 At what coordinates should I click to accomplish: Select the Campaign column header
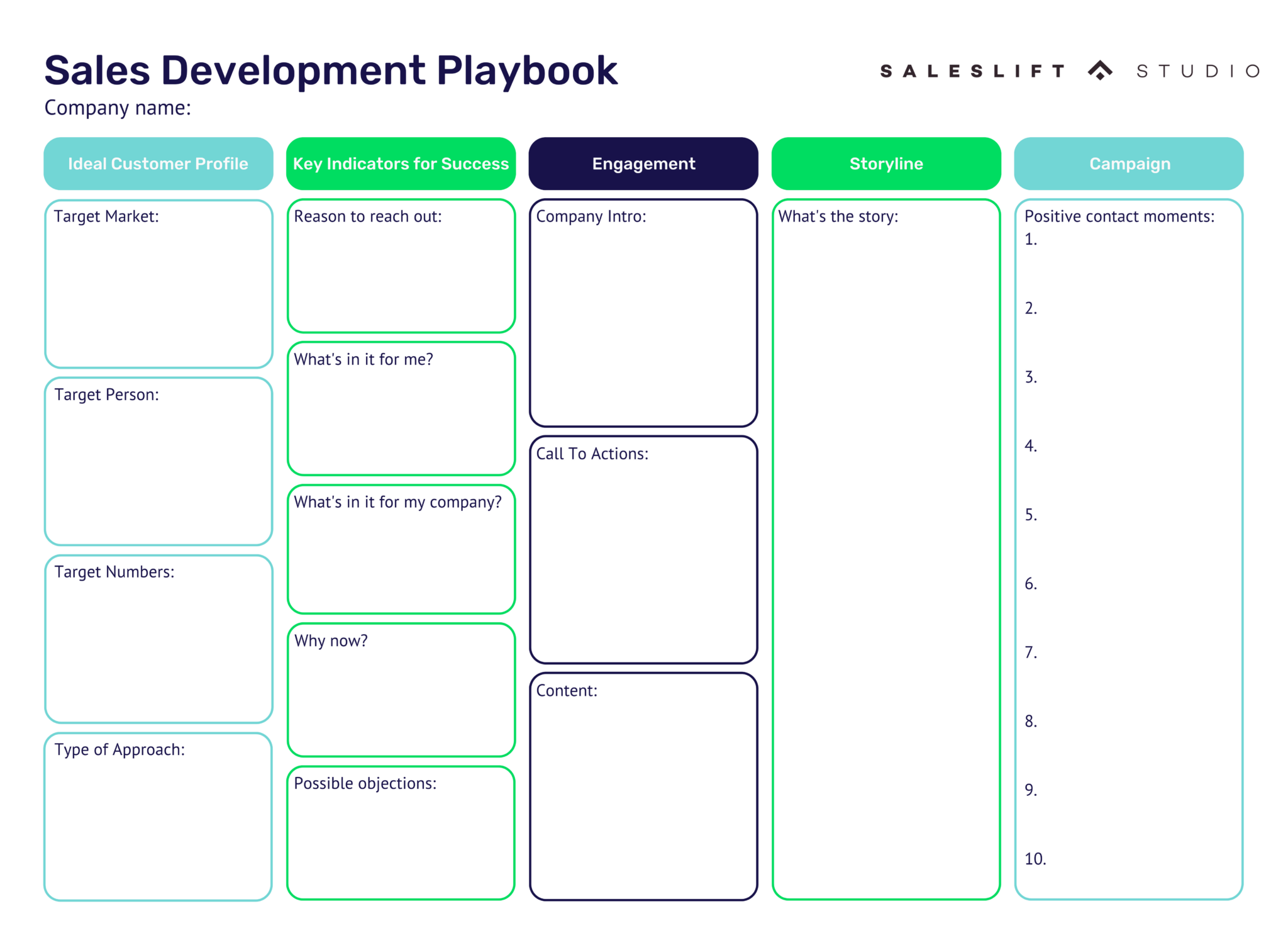tap(1129, 164)
